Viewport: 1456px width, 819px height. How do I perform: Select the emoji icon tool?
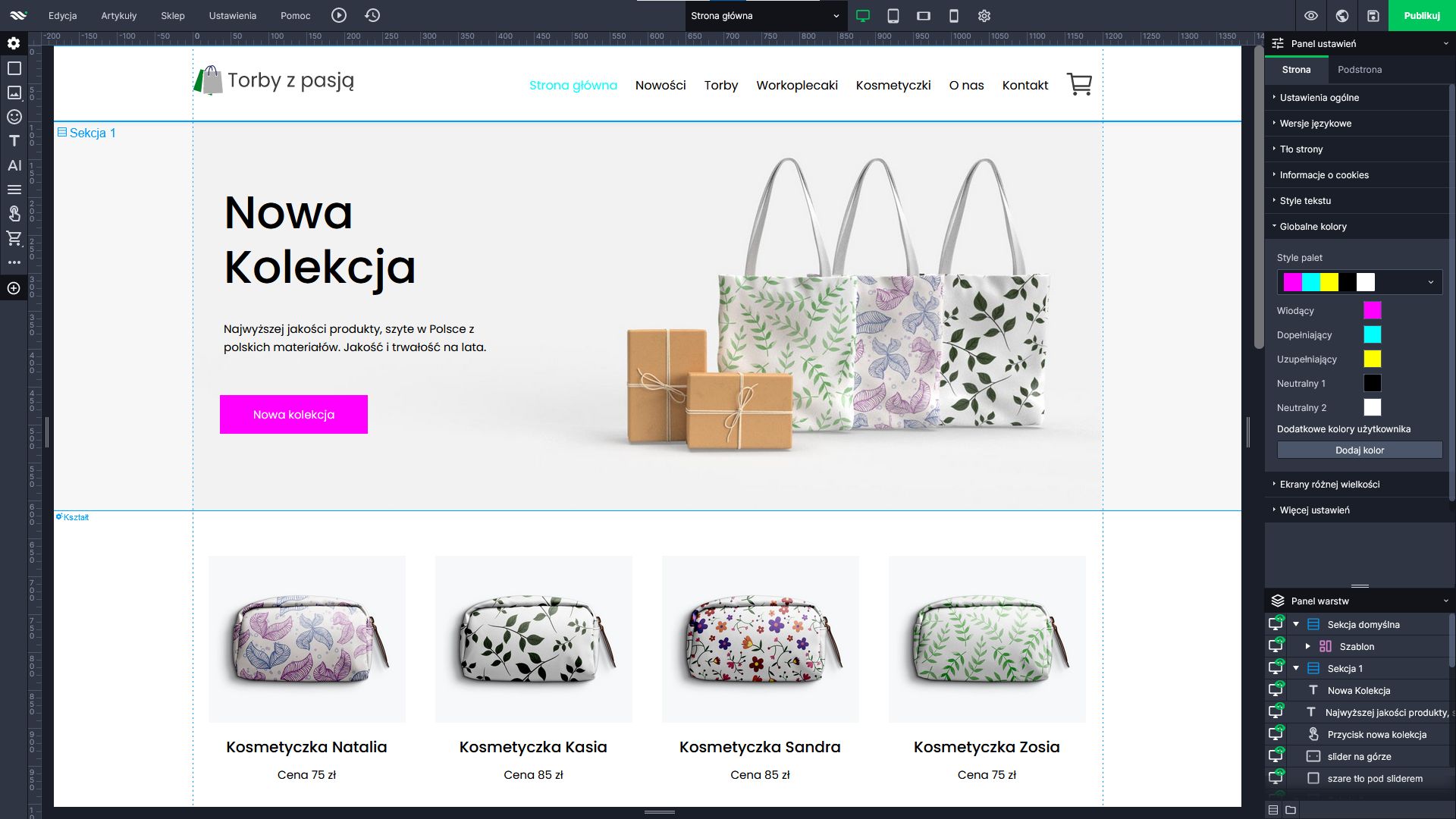pyautogui.click(x=14, y=117)
